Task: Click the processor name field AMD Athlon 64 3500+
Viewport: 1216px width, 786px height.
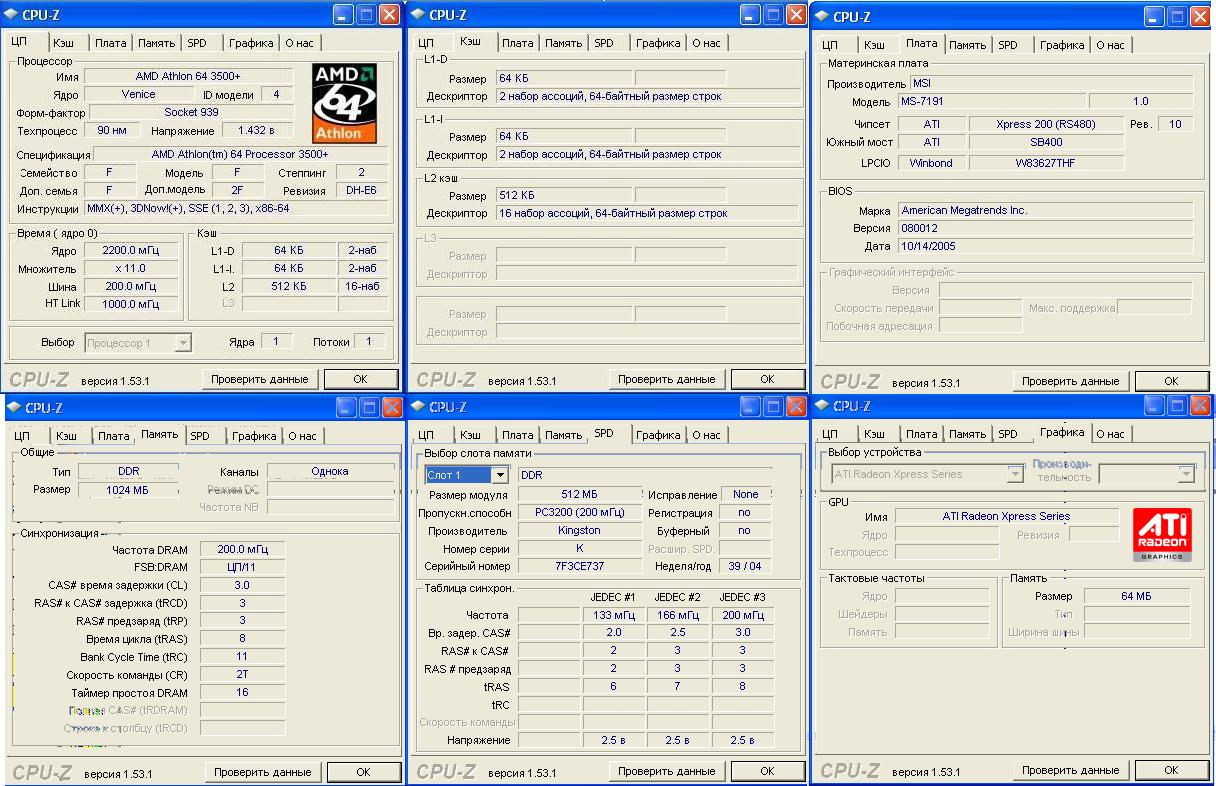Action: coord(188,76)
